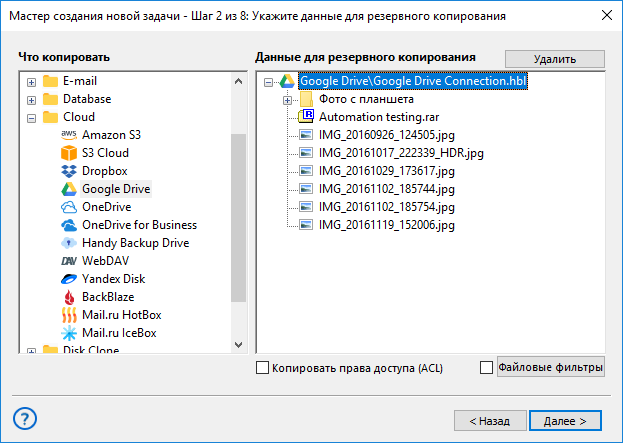Choose the Dropbox plugin icon
The width and height of the screenshot is (623, 443).
69,171
